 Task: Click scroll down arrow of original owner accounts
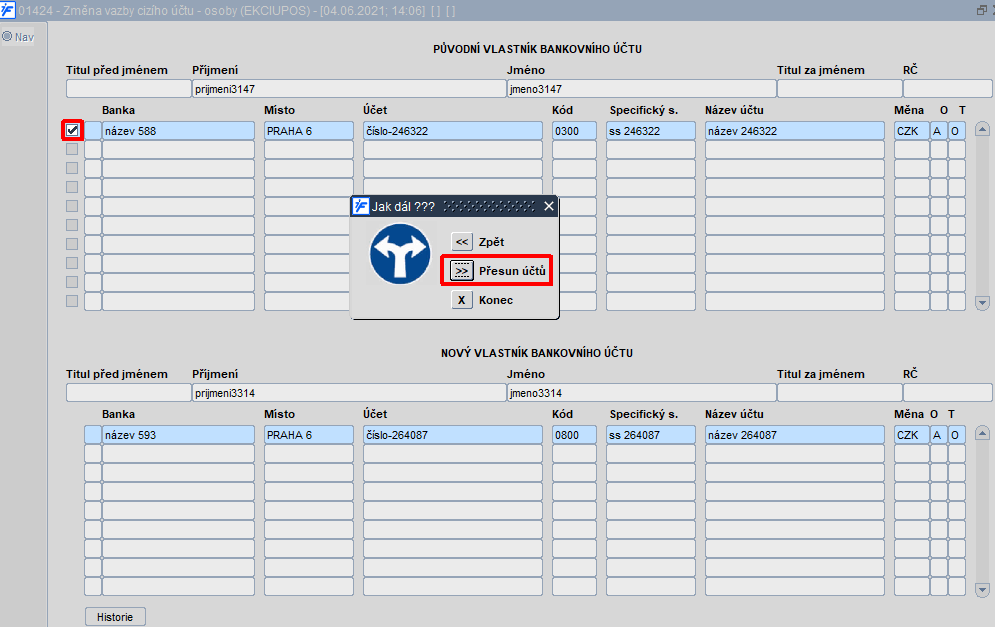pyautogui.click(x=982, y=303)
